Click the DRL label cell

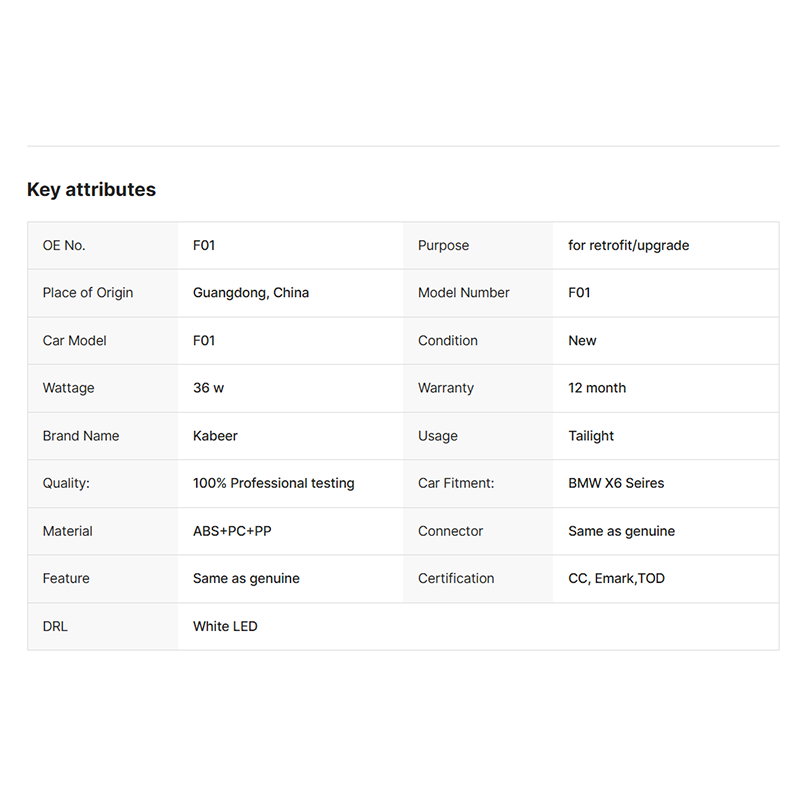[103, 627]
